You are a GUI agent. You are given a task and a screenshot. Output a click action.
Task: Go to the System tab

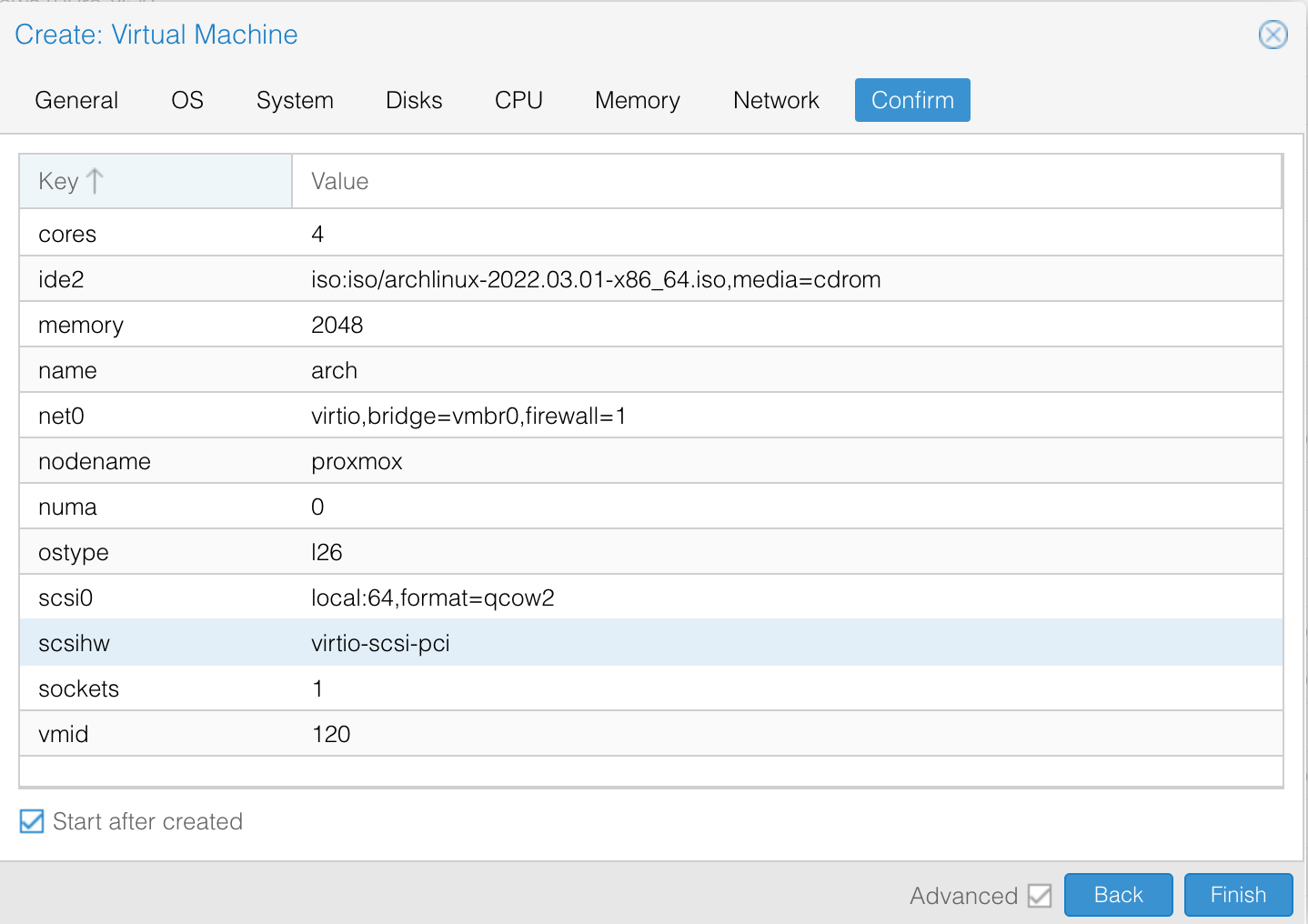pos(295,100)
